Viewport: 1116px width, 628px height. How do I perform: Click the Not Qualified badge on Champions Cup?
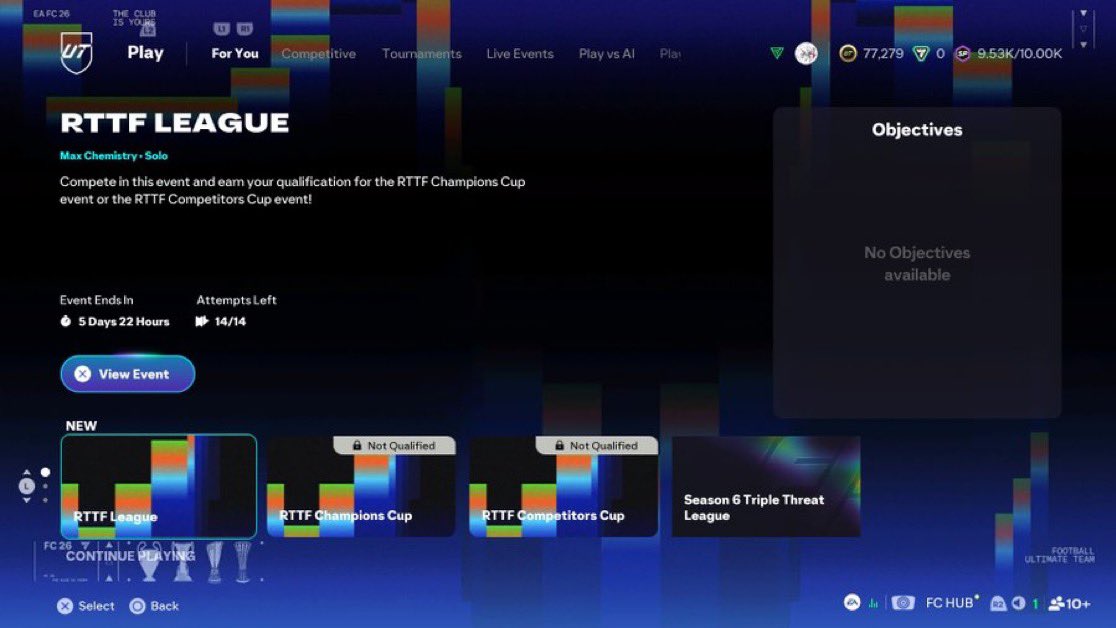click(394, 445)
